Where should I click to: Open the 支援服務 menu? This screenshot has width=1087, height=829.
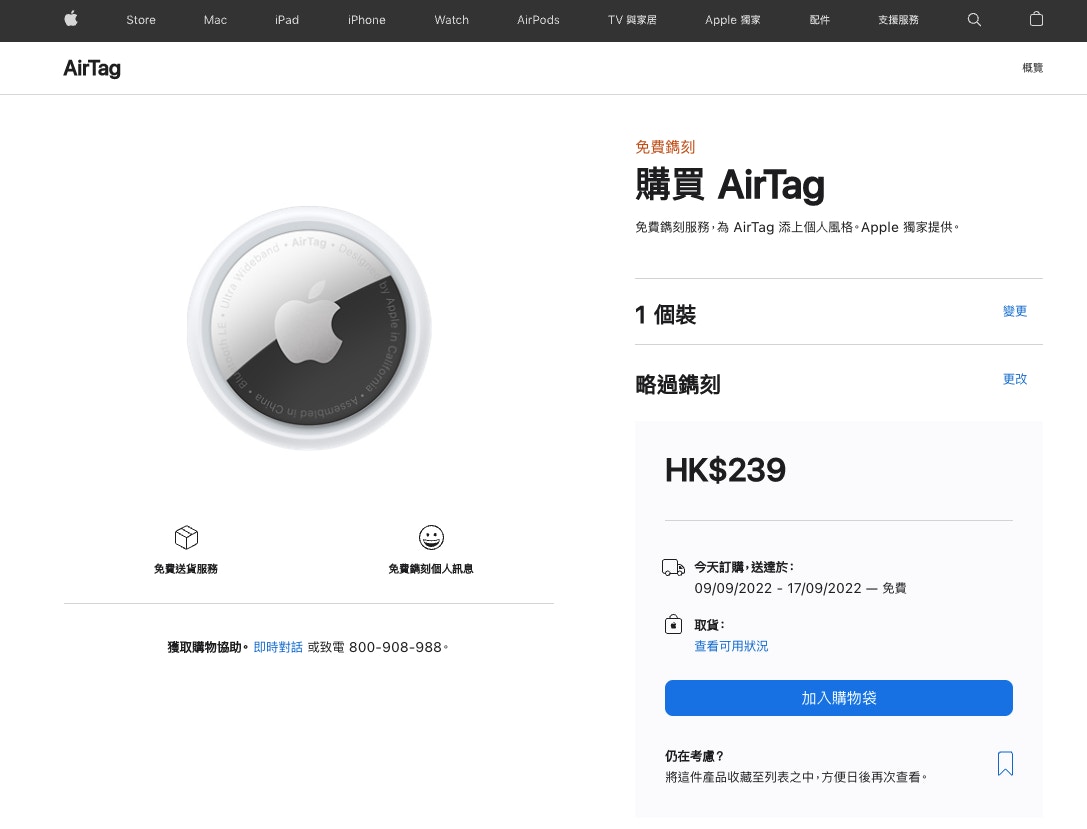click(x=898, y=20)
